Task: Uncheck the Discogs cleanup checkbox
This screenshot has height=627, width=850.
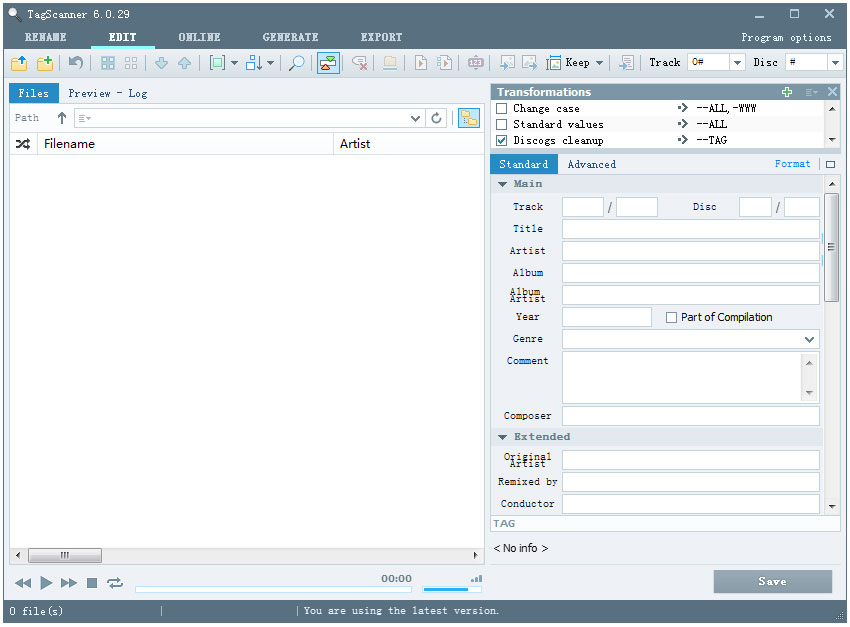Action: click(x=502, y=141)
